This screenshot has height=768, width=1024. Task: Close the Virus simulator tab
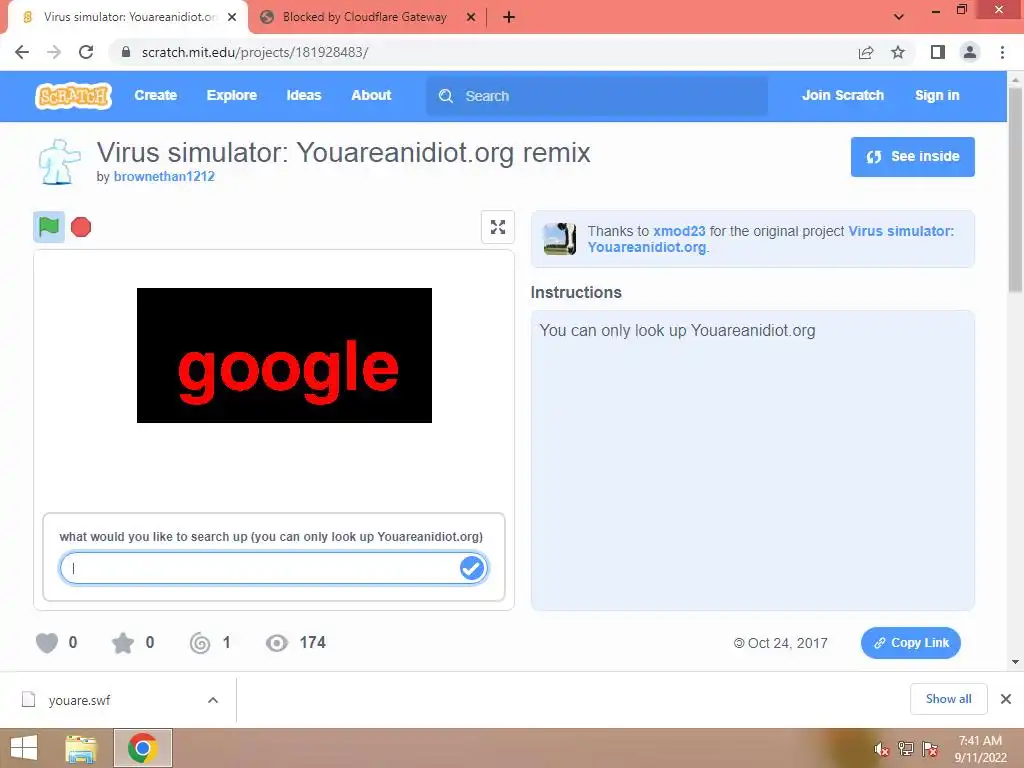tap(232, 17)
